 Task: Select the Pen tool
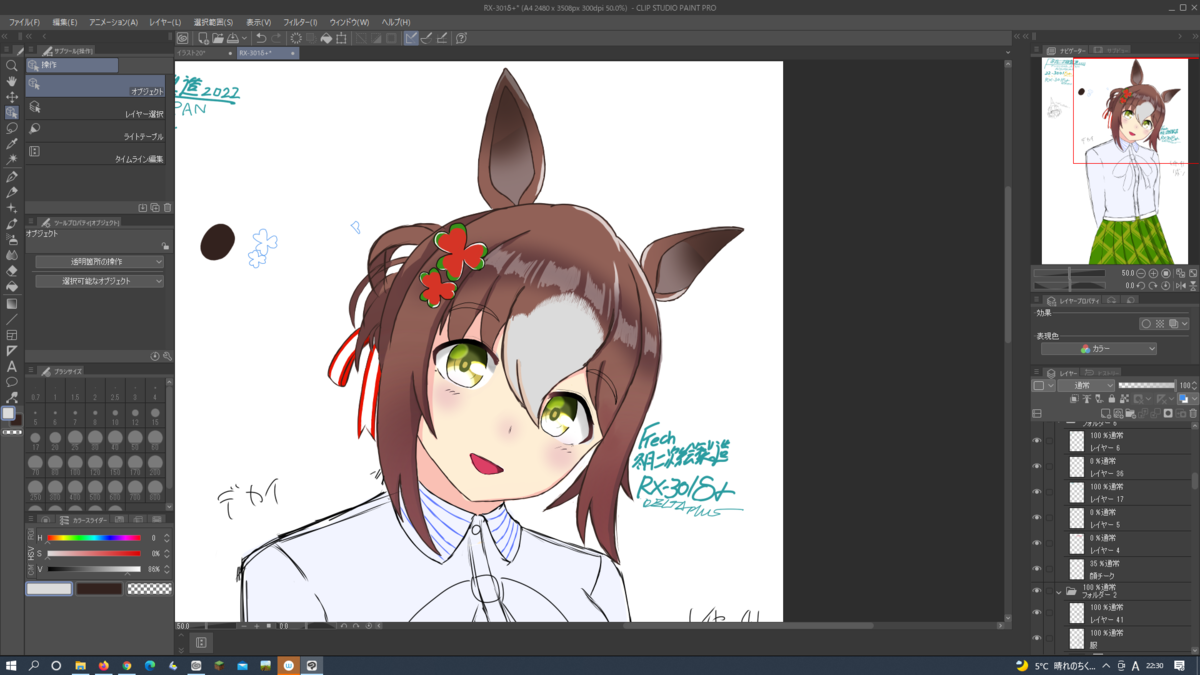coord(12,177)
